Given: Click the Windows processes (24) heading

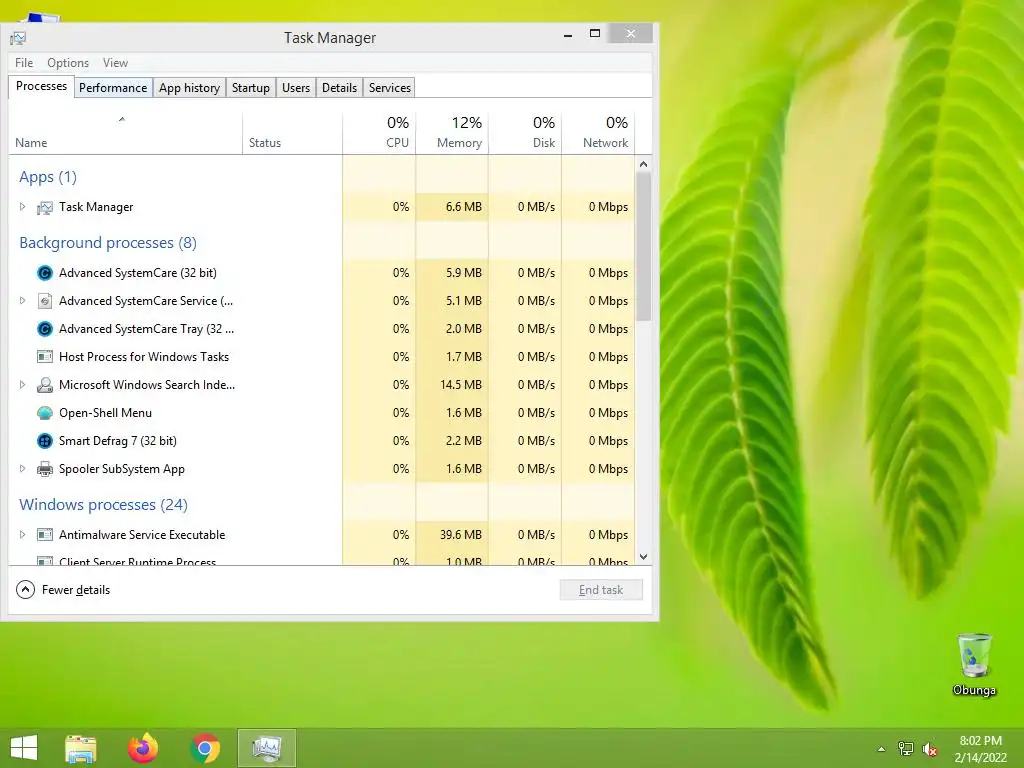Looking at the screenshot, I should [x=103, y=505].
